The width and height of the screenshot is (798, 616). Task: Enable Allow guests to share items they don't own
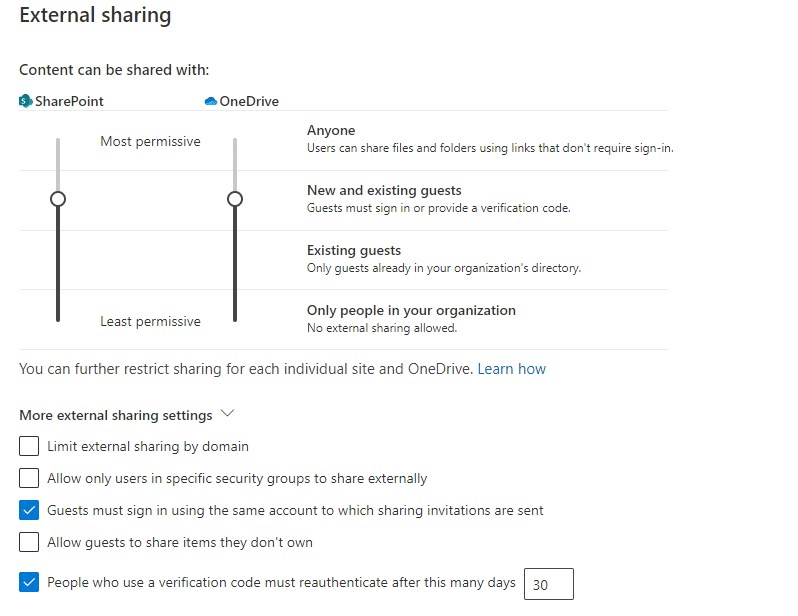coord(29,542)
